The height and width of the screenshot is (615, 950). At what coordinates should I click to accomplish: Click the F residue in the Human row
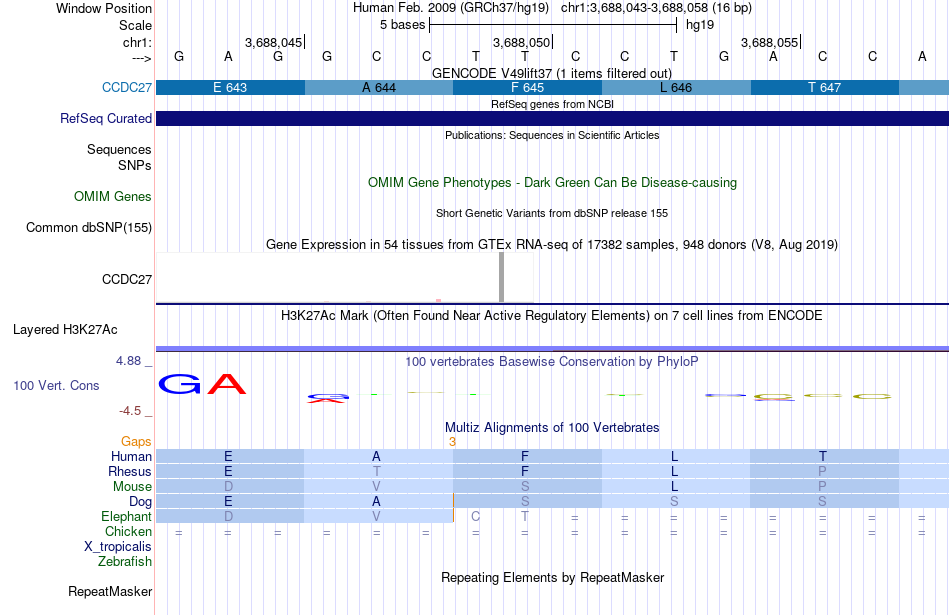coord(525,456)
